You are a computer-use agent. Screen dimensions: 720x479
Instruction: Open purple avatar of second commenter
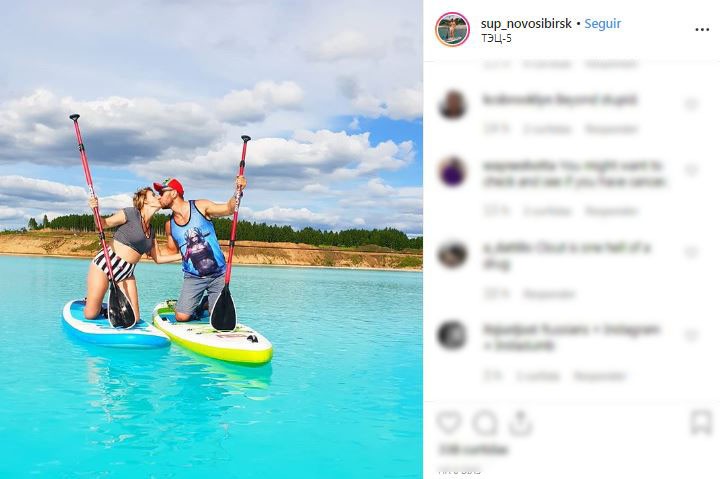453,171
